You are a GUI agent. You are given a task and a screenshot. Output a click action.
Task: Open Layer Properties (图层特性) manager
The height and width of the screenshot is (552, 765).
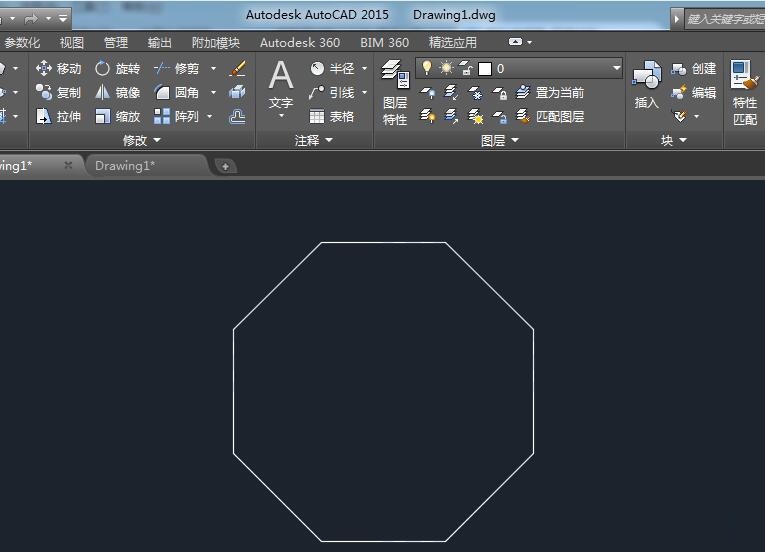tap(395, 93)
